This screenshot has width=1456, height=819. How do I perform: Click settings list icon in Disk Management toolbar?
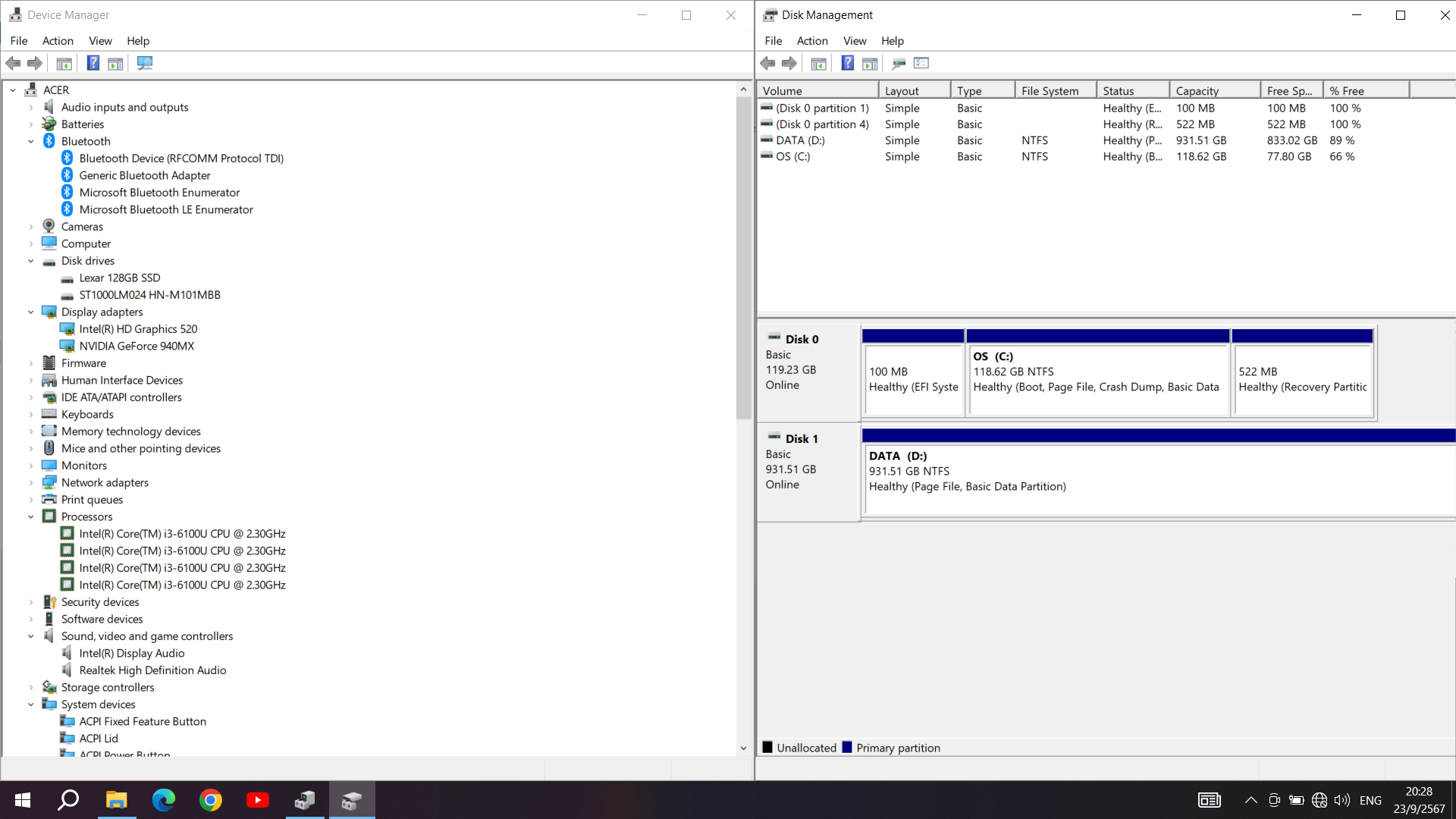tap(921, 63)
